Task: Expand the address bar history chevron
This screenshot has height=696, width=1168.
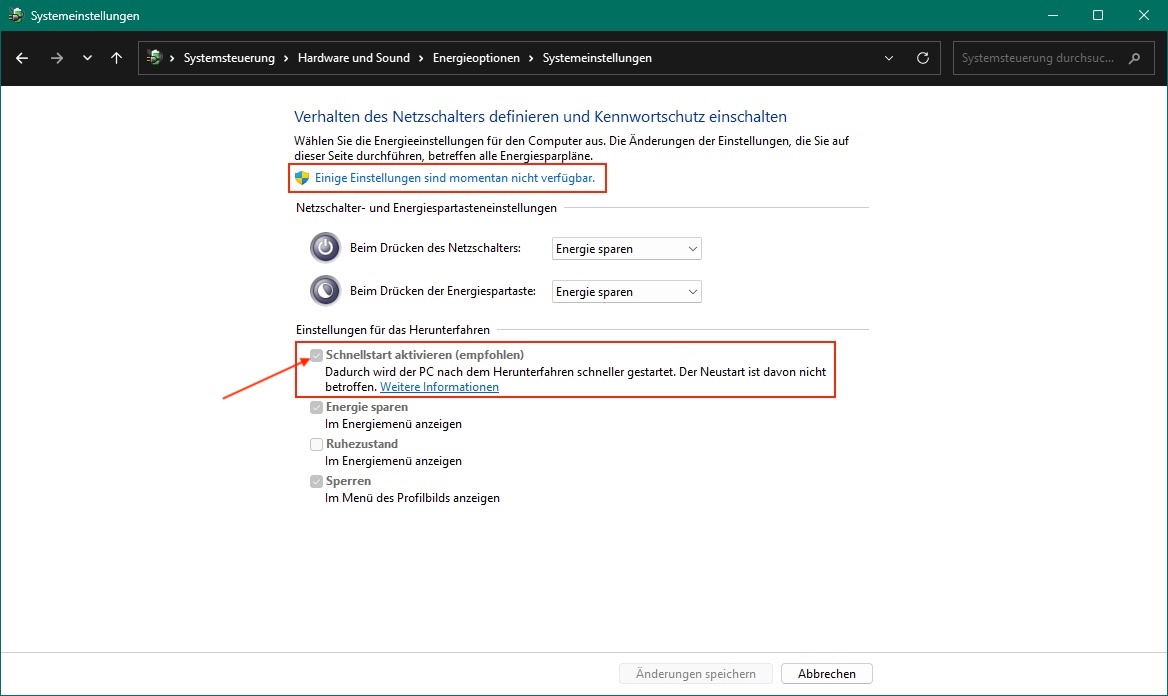Action: click(x=889, y=58)
